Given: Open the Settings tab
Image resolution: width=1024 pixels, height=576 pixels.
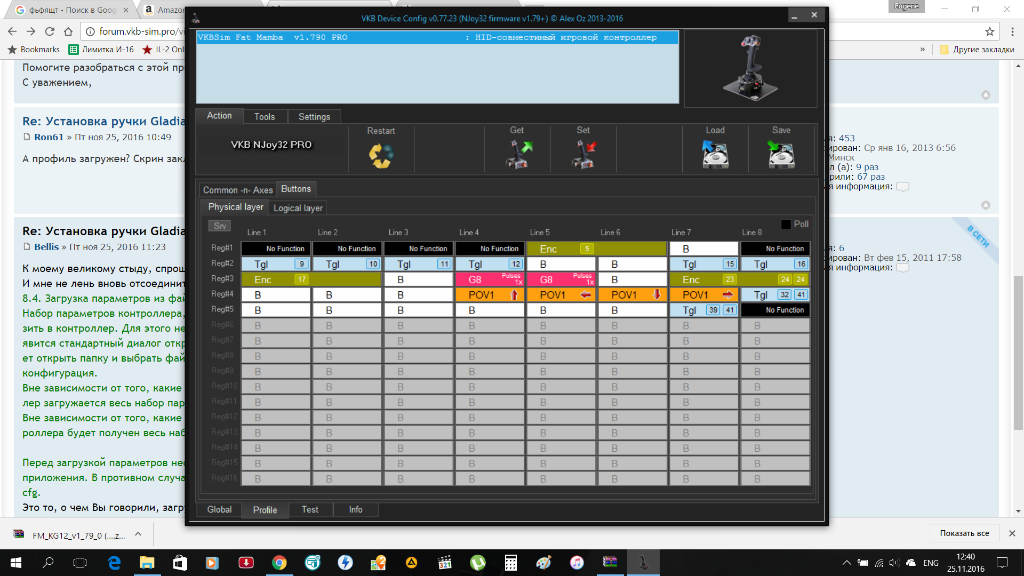Looking at the screenshot, I should coord(314,116).
